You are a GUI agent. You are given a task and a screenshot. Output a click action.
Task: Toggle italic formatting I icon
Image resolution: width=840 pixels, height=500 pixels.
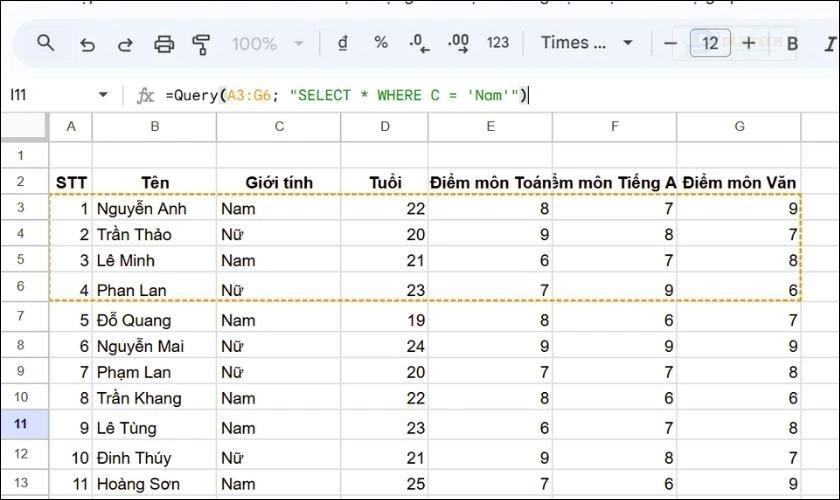tap(831, 44)
